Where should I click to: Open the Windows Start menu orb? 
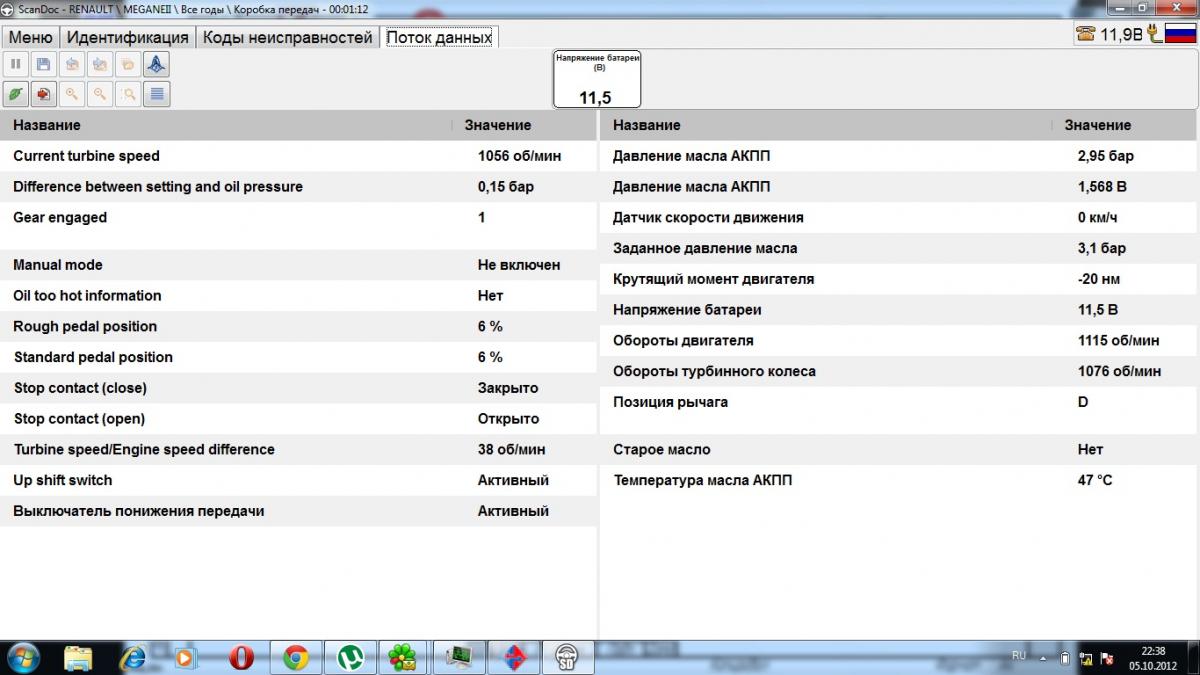click(x=22, y=657)
